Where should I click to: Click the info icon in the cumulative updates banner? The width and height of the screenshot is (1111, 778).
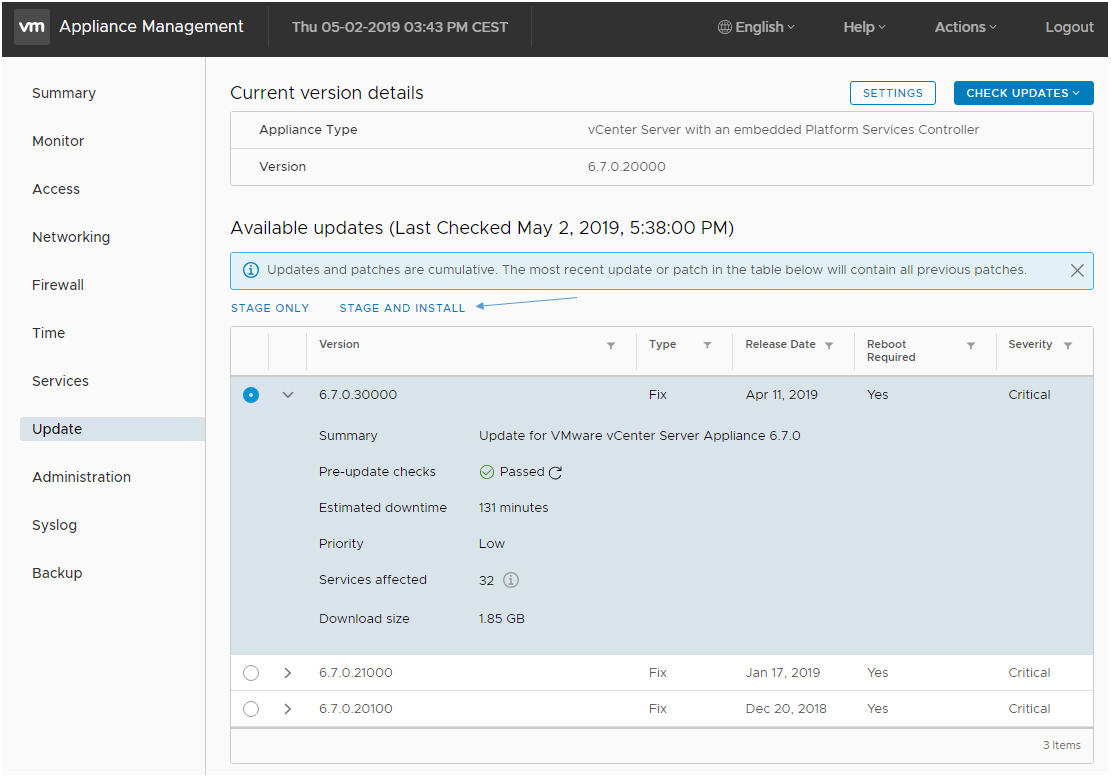coord(250,270)
